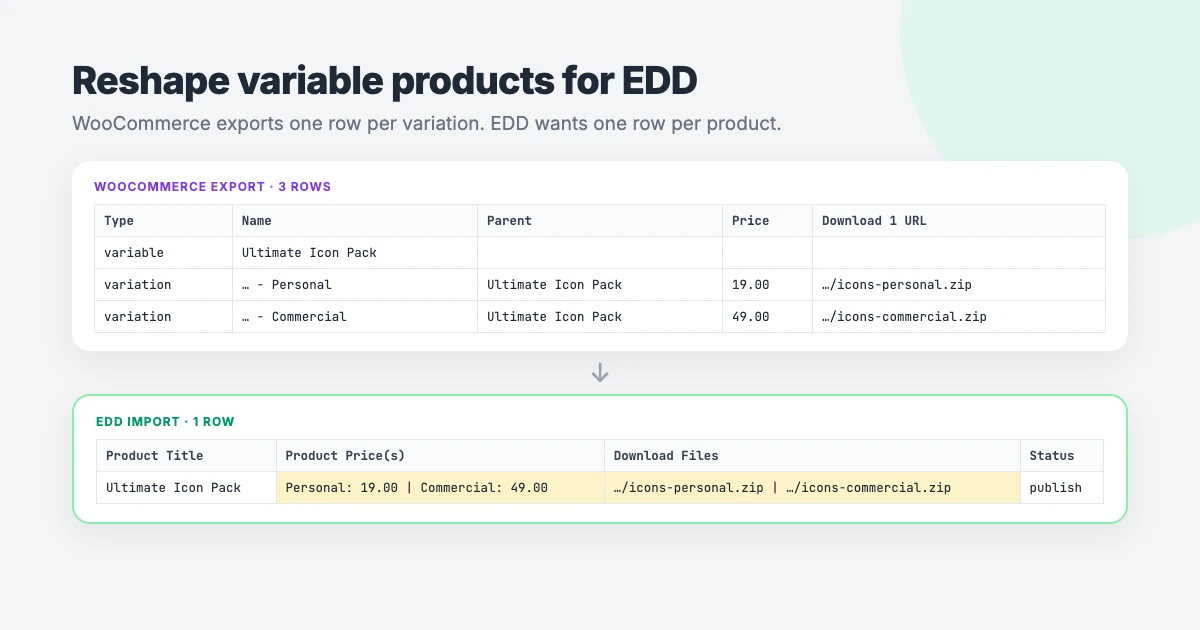Select the 'Reshape variable products for EDD' heading
Image resolution: width=1200 pixels, height=630 pixels.
pyautogui.click(x=384, y=80)
